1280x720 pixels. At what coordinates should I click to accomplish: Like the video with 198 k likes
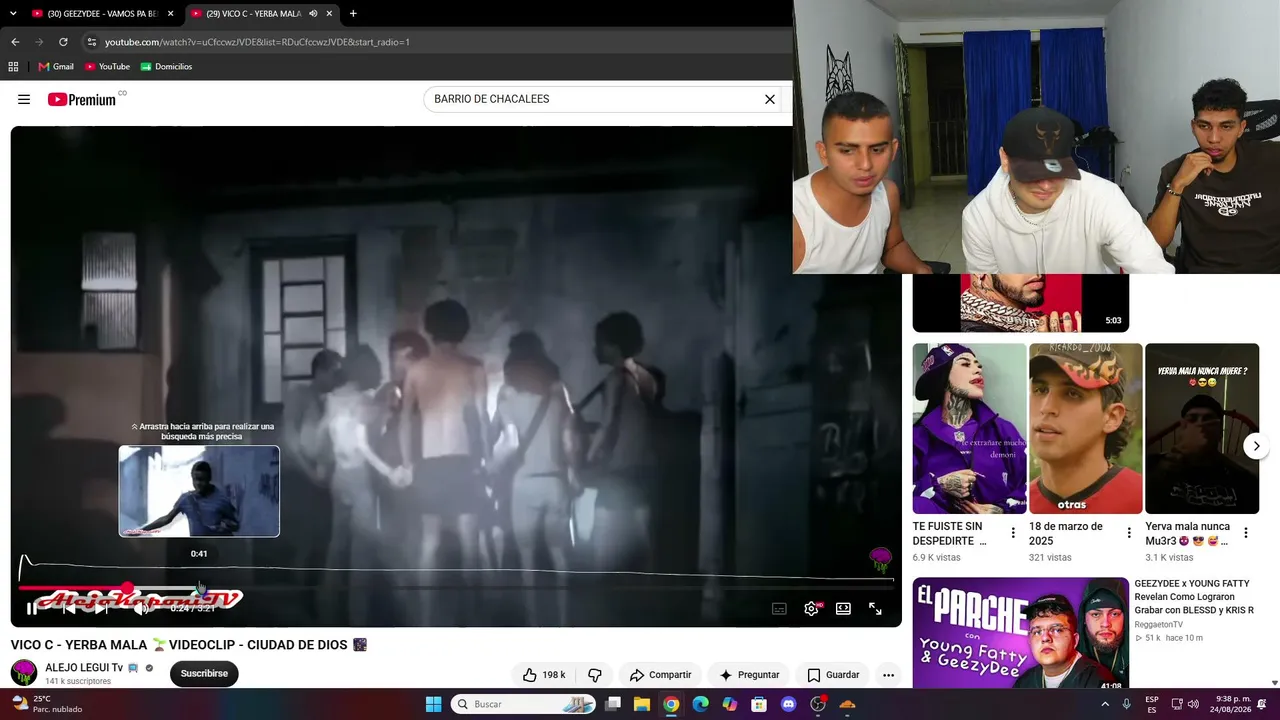(543, 675)
